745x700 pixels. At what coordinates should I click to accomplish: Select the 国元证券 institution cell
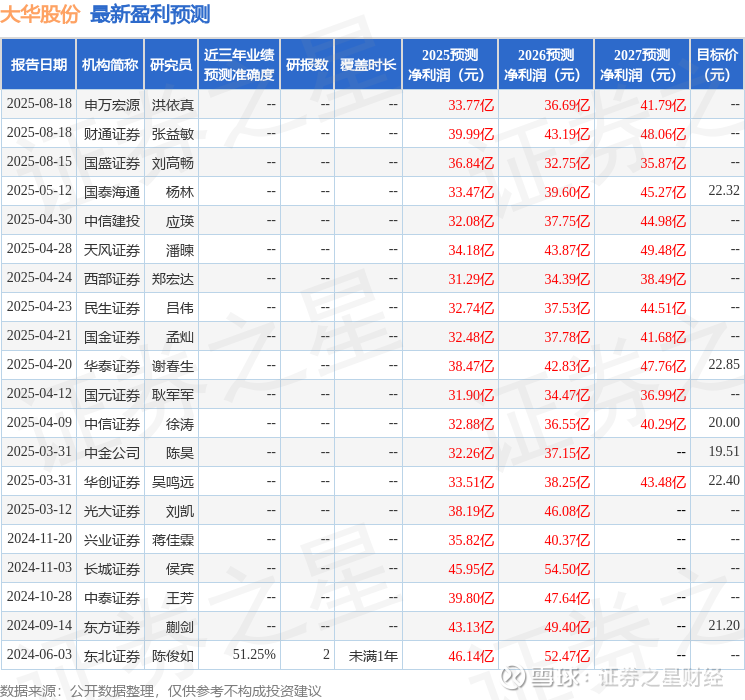(112, 394)
